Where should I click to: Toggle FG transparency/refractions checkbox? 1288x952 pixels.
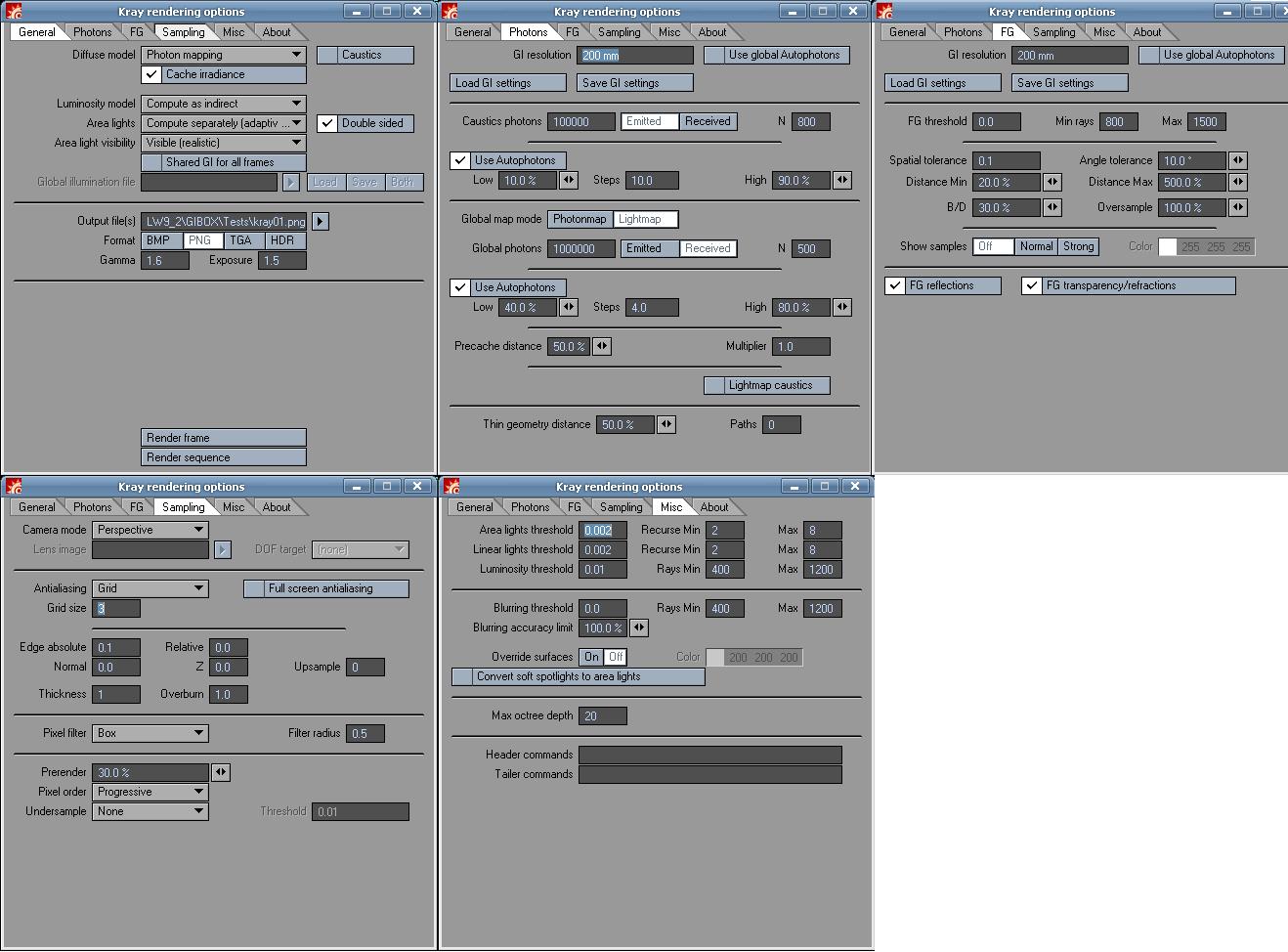click(x=1031, y=285)
